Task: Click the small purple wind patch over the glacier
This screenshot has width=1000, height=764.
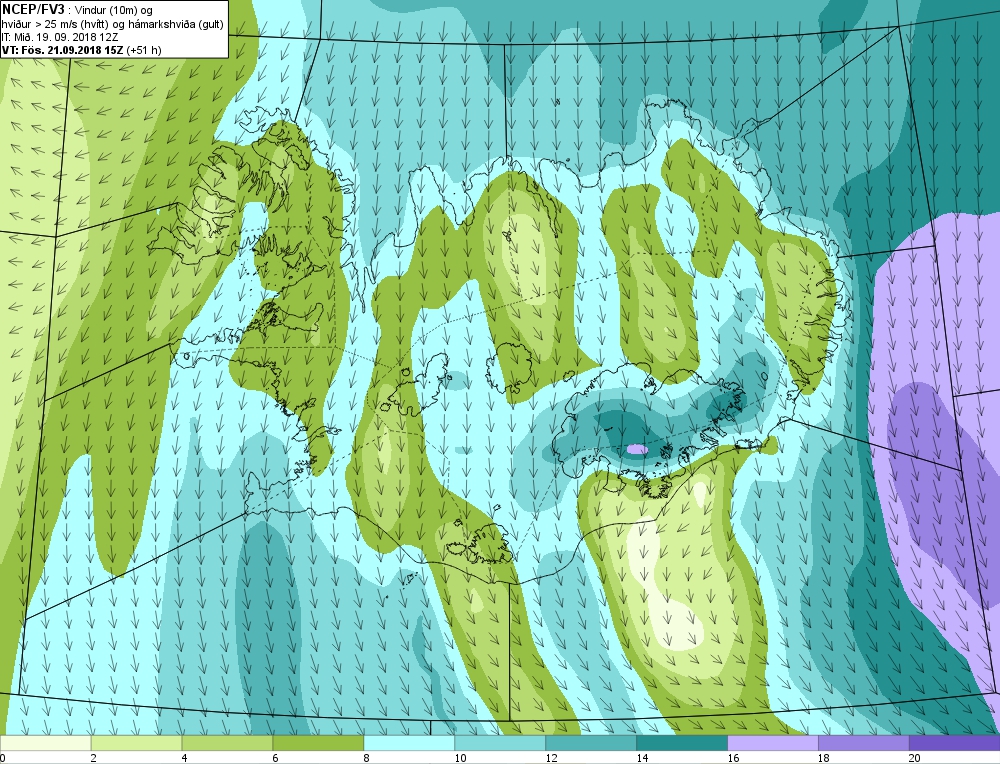Action: point(637,450)
